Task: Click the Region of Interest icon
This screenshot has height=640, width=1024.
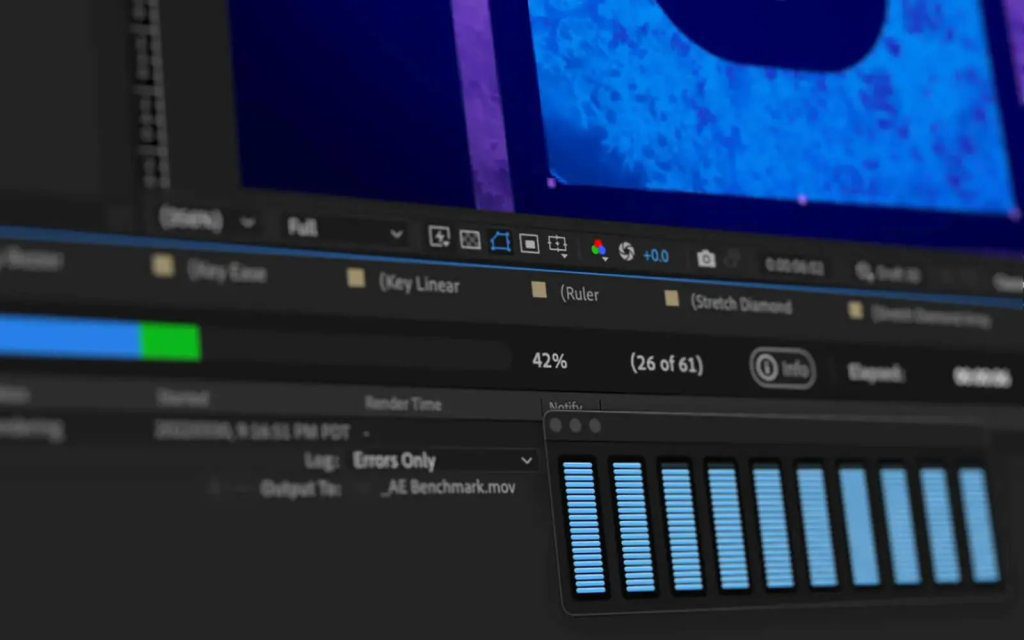Action: click(529, 243)
